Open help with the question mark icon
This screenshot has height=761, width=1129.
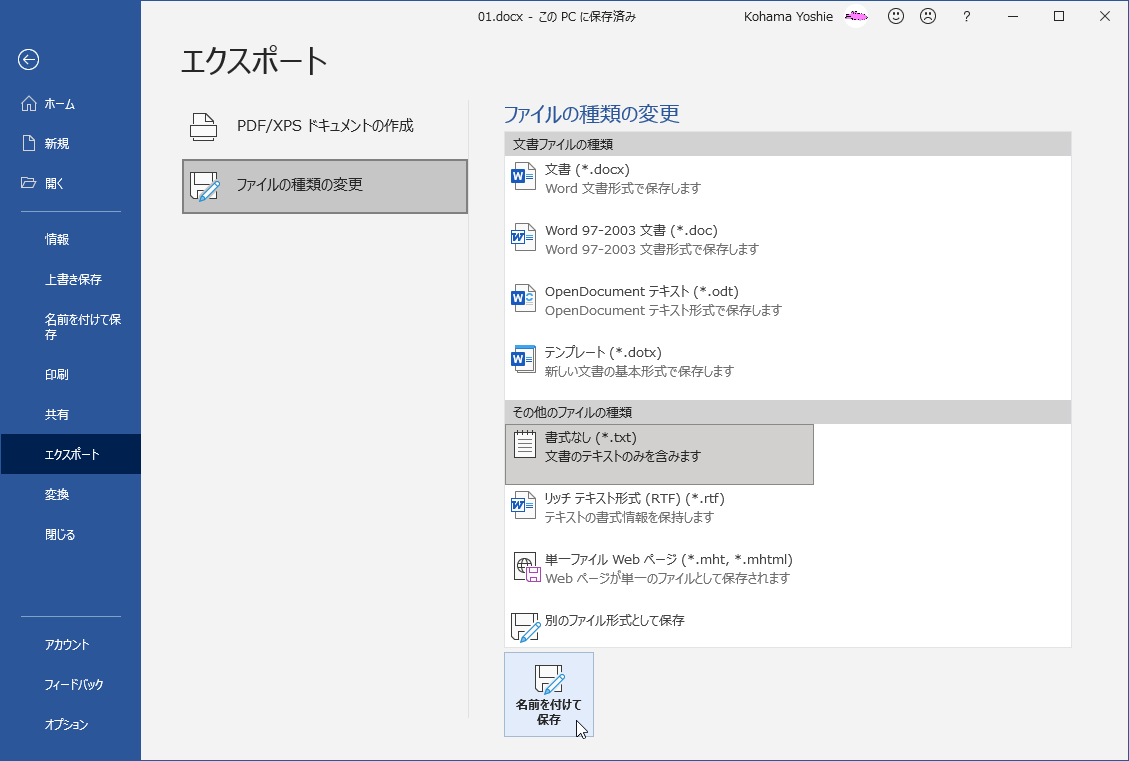pos(966,16)
